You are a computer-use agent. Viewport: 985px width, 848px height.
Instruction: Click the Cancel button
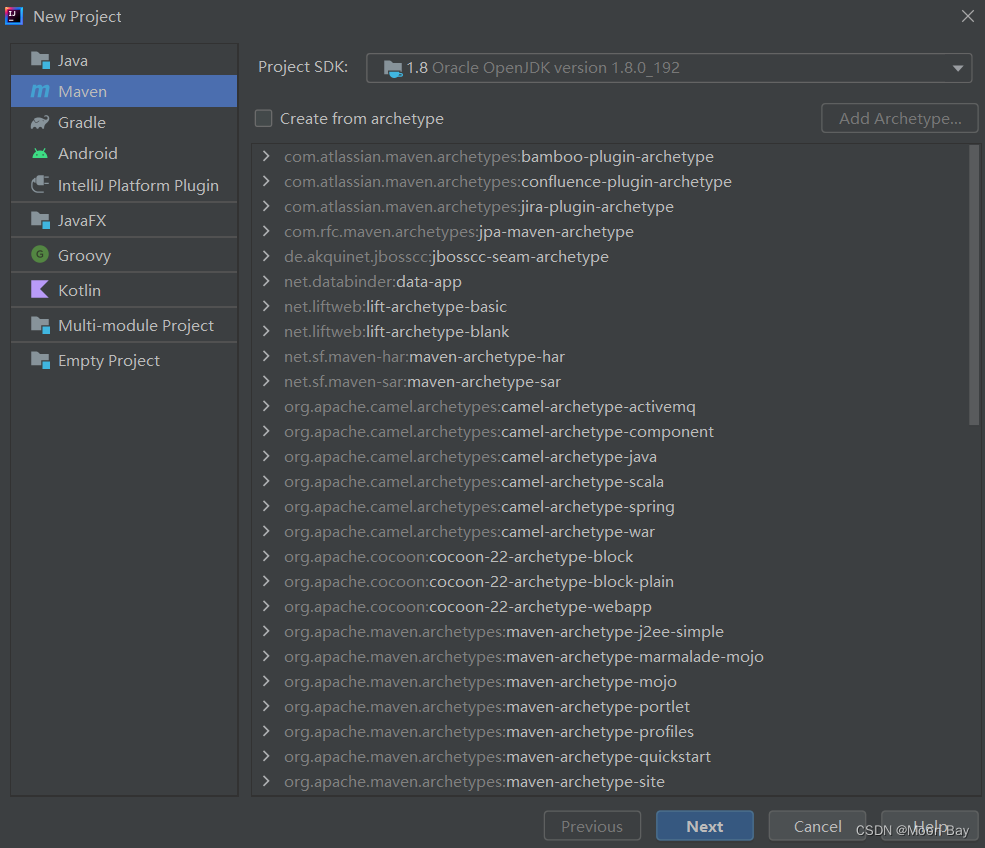(x=817, y=826)
